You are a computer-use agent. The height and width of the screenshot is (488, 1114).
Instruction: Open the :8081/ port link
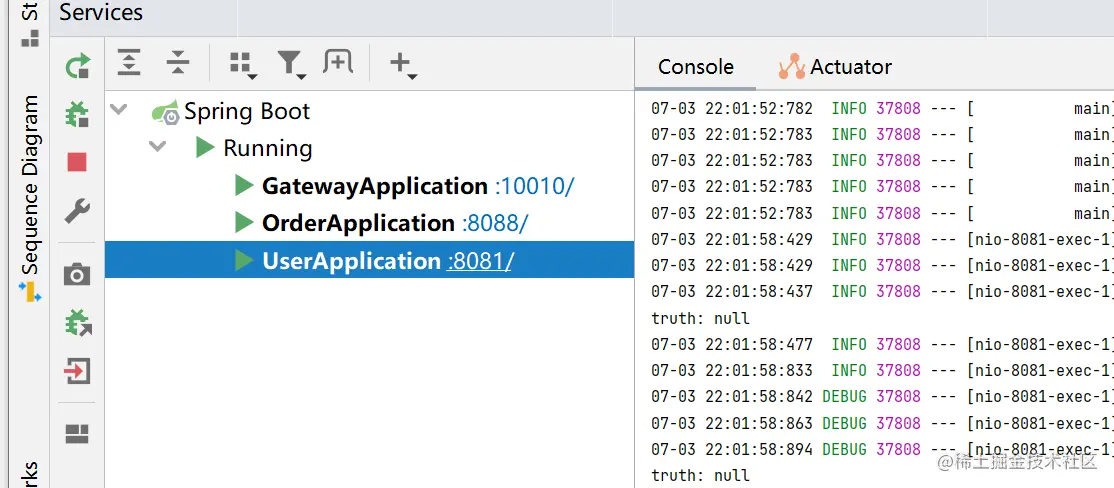[x=480, y=261]
